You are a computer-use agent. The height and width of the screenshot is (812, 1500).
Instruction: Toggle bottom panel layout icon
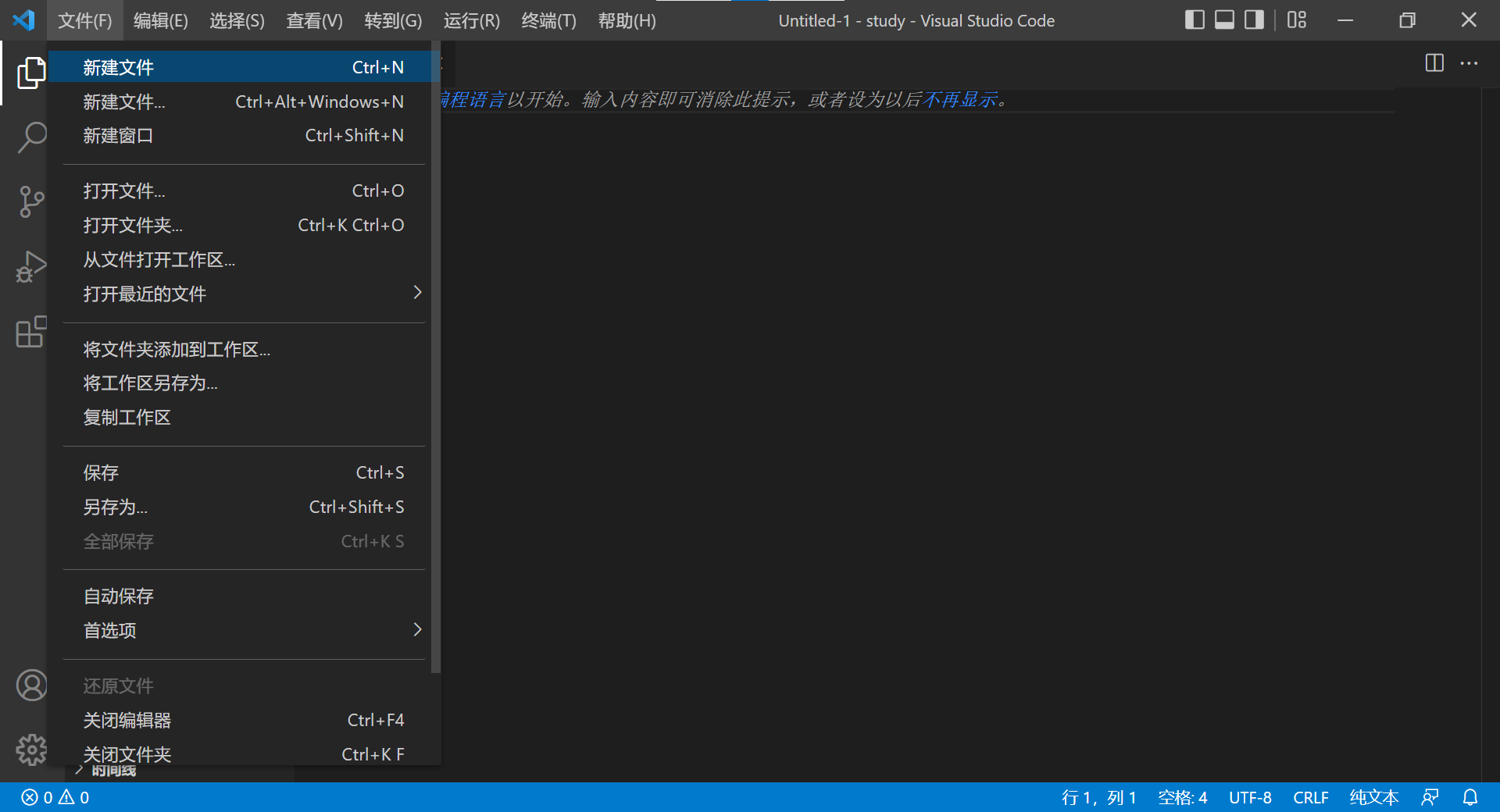1224,20
